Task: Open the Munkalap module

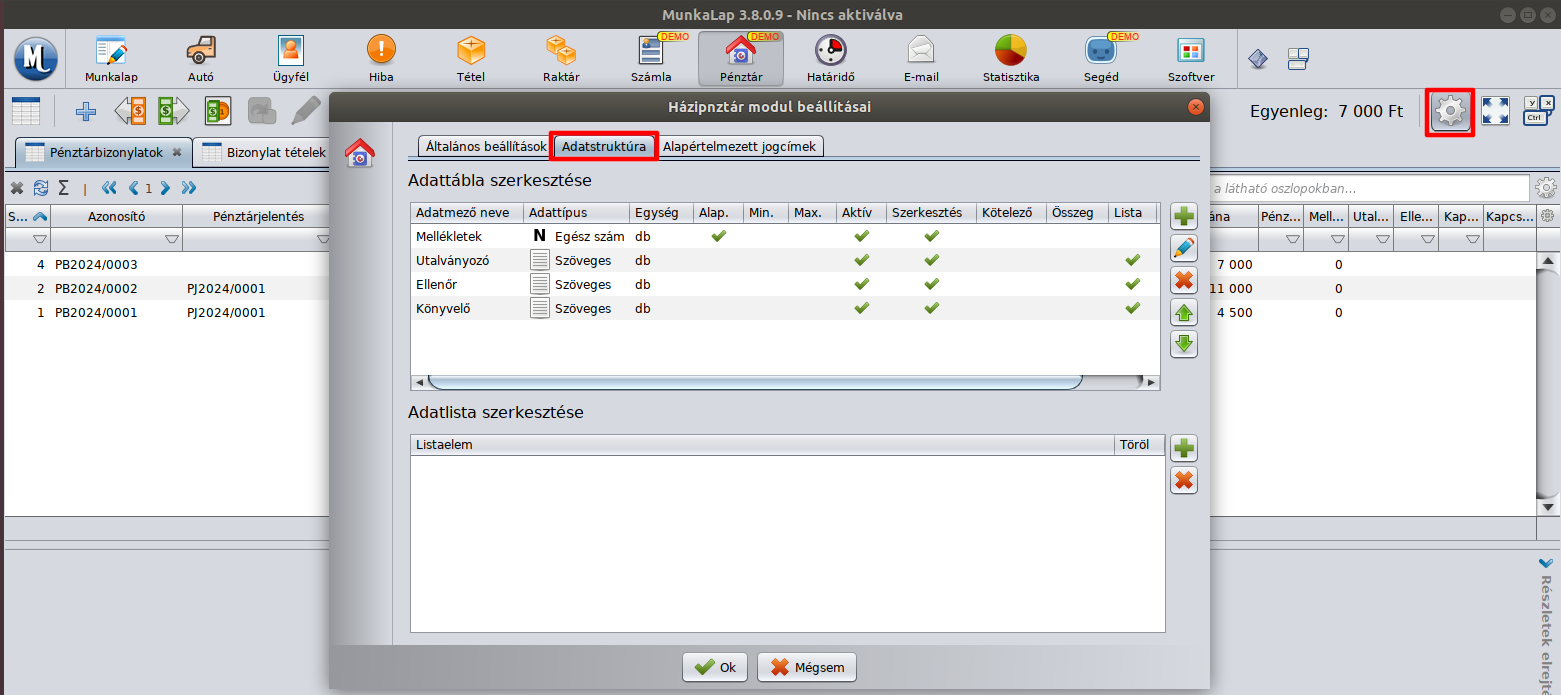Action: pos(111,58)
